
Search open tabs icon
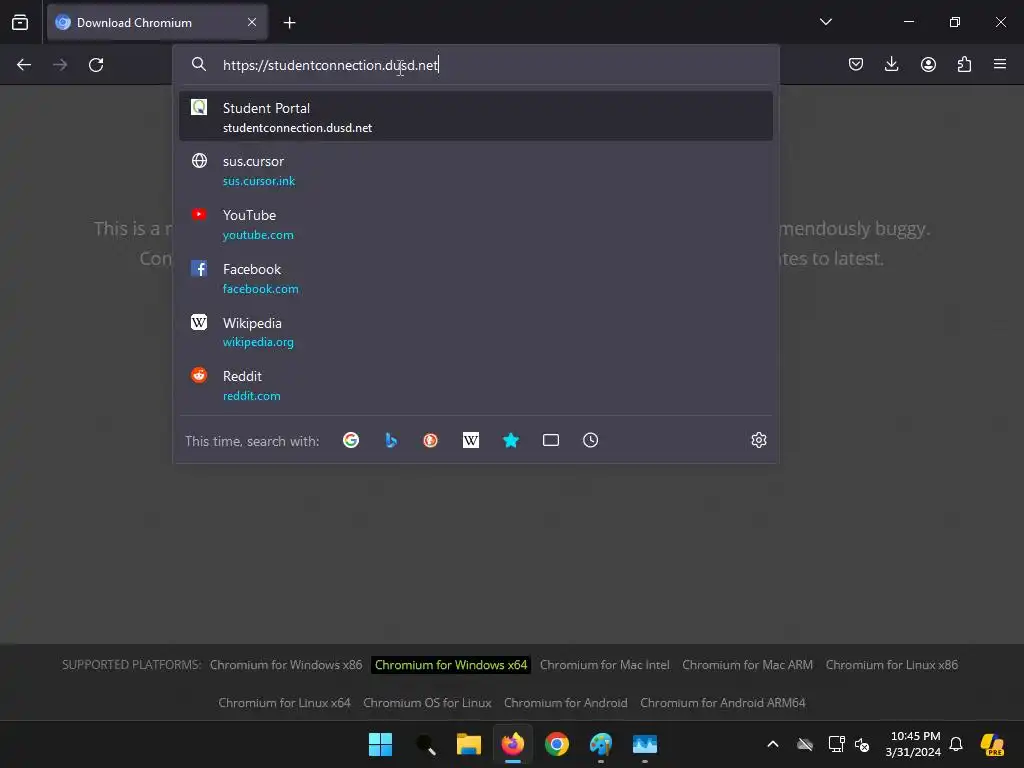pyautogui.click(x=551, y=440)
